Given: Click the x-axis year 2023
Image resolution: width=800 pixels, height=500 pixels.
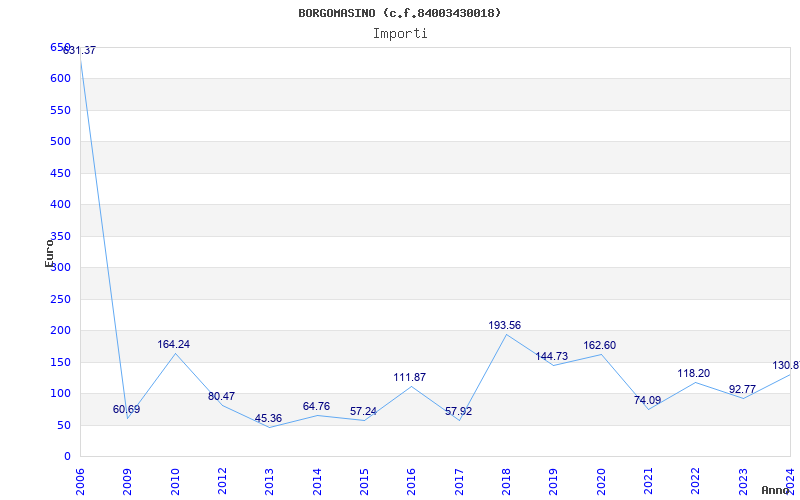Looking at the screenshot, I should point(743,482).
